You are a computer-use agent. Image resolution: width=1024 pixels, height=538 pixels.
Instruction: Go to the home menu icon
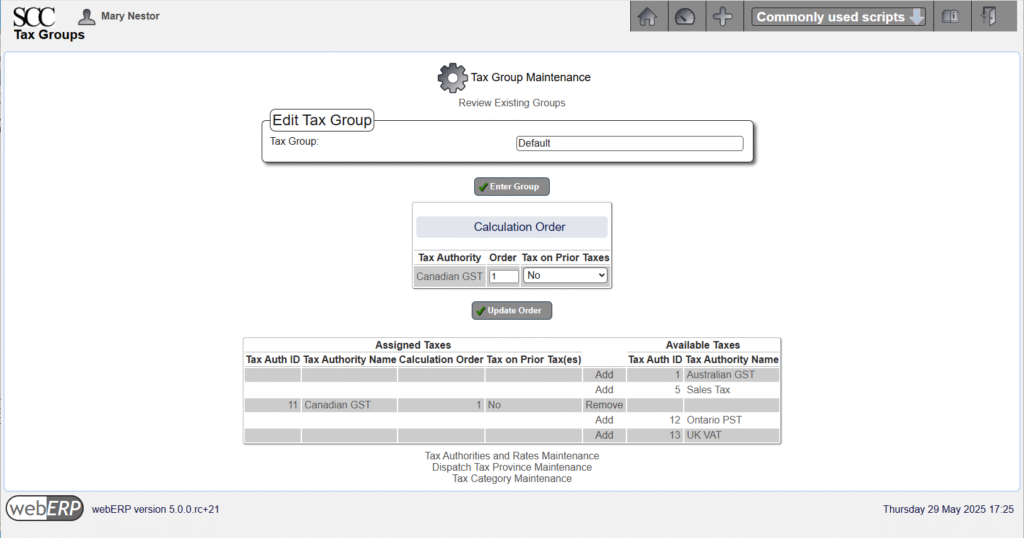(647, 16)
